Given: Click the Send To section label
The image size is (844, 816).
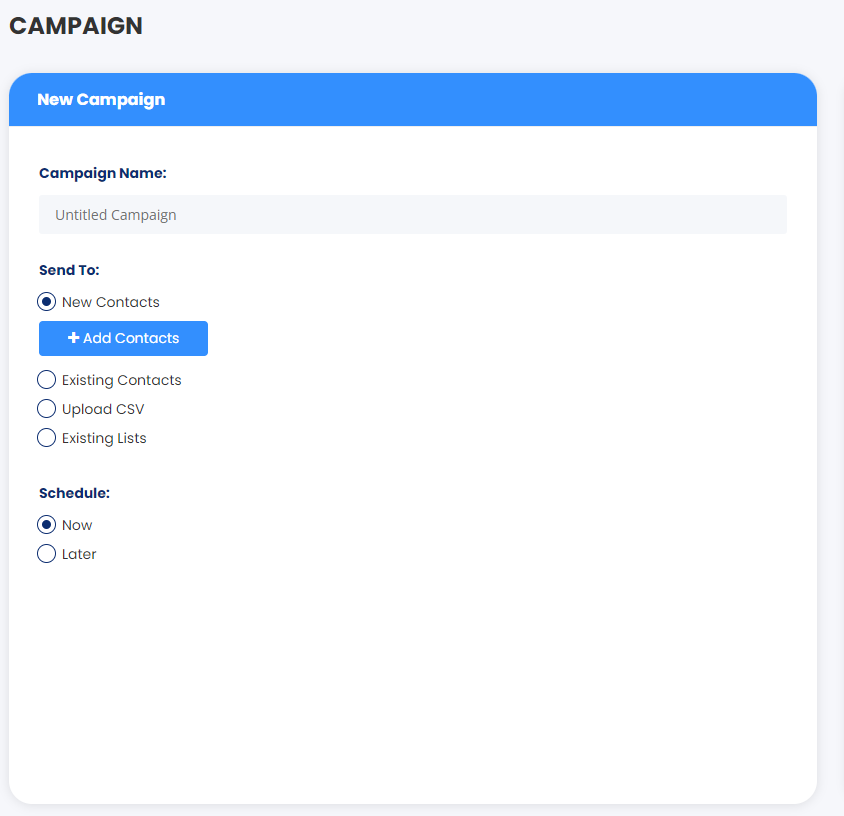Looking at the screenshot, I should point(69,270).
